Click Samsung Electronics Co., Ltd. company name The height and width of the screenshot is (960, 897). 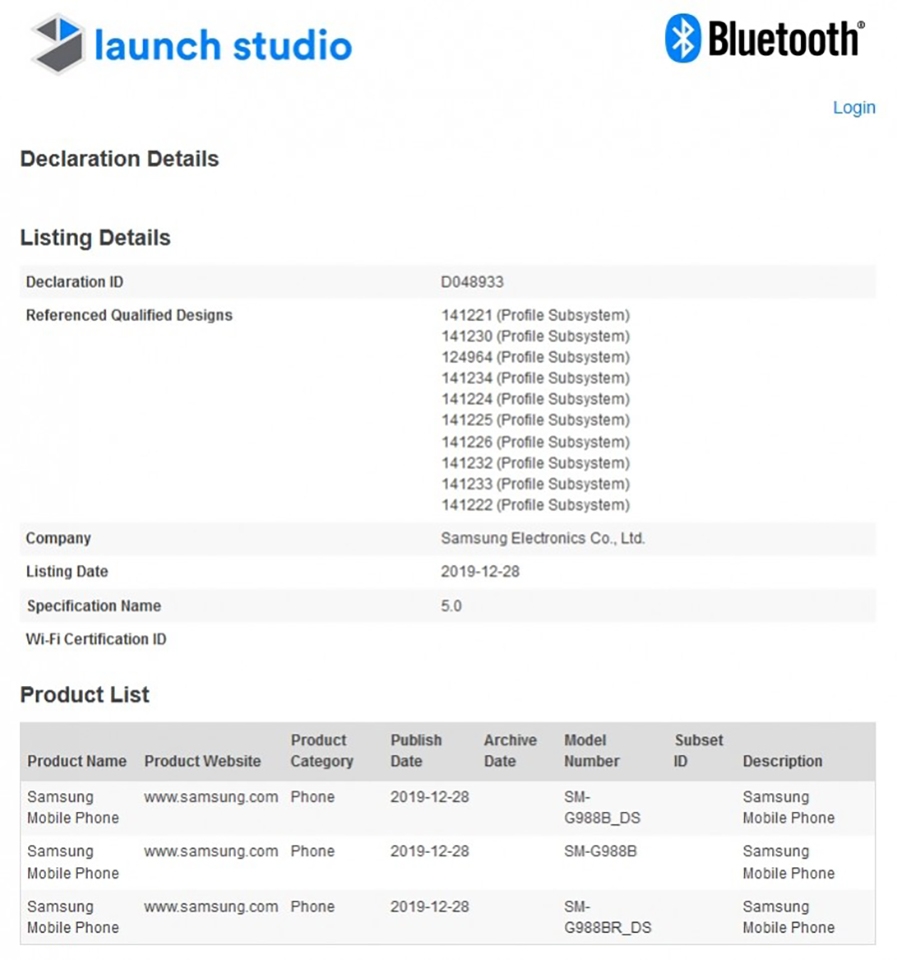(x=542, y=538)
